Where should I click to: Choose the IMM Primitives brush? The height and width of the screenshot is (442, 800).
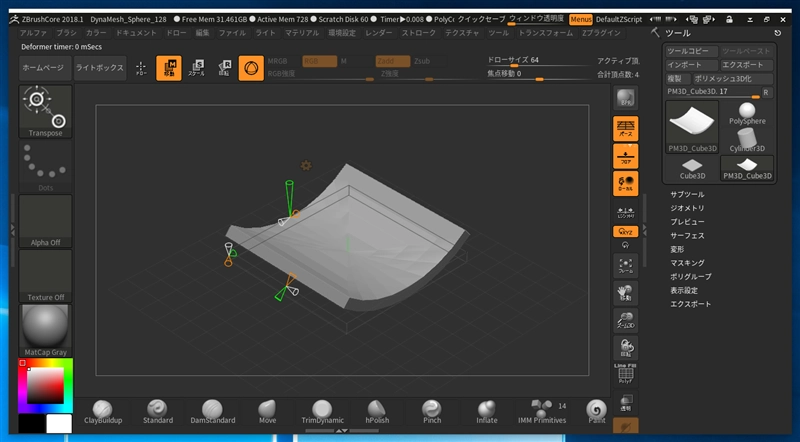tap(542, 412)
